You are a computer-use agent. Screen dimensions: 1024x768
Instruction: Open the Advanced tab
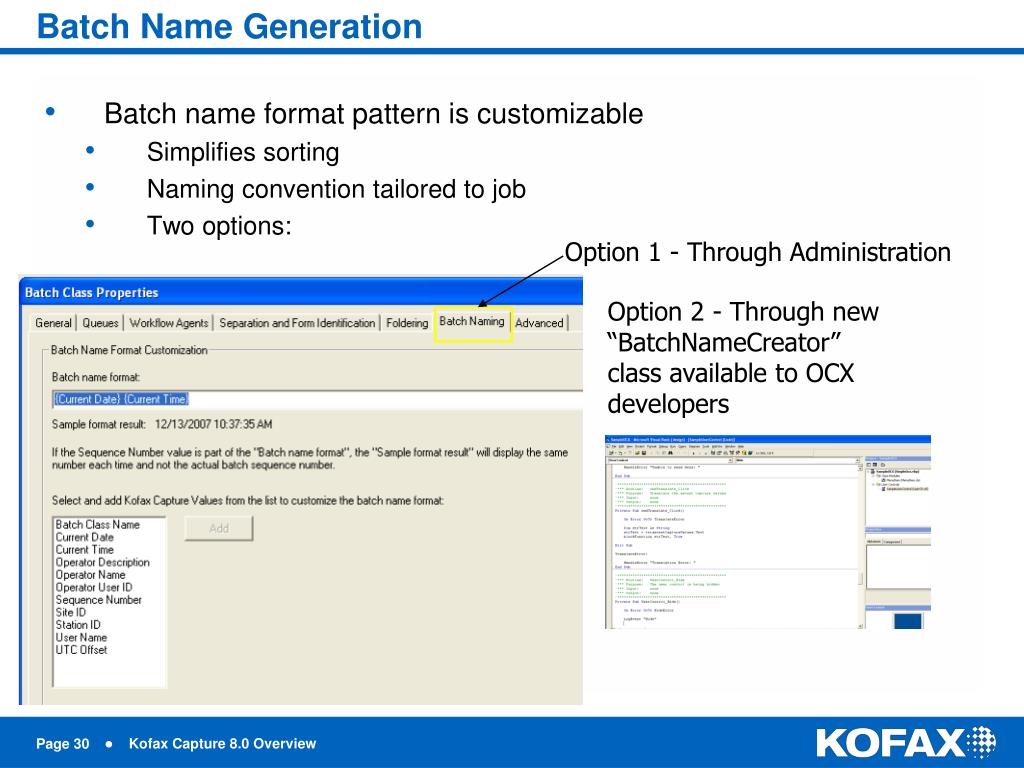(539, 323)
